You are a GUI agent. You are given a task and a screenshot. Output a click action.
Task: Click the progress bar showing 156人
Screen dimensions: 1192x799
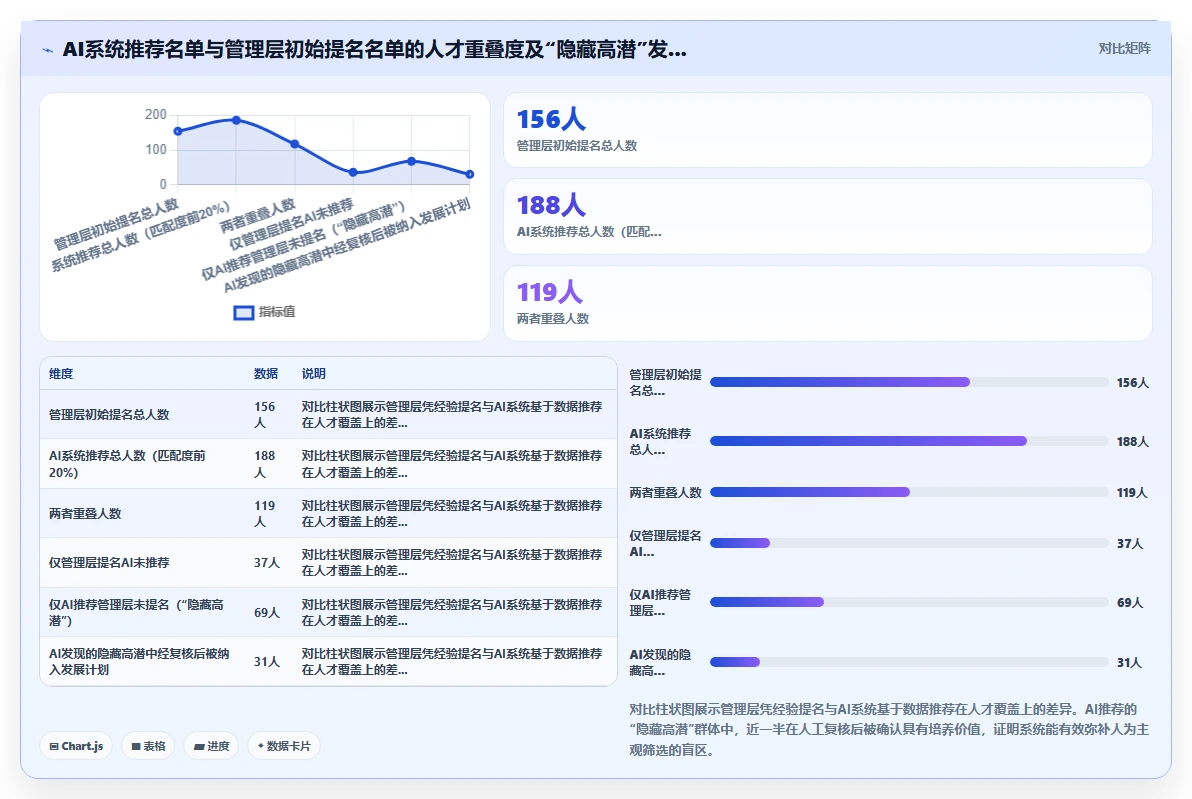click(x=908, y=382)
